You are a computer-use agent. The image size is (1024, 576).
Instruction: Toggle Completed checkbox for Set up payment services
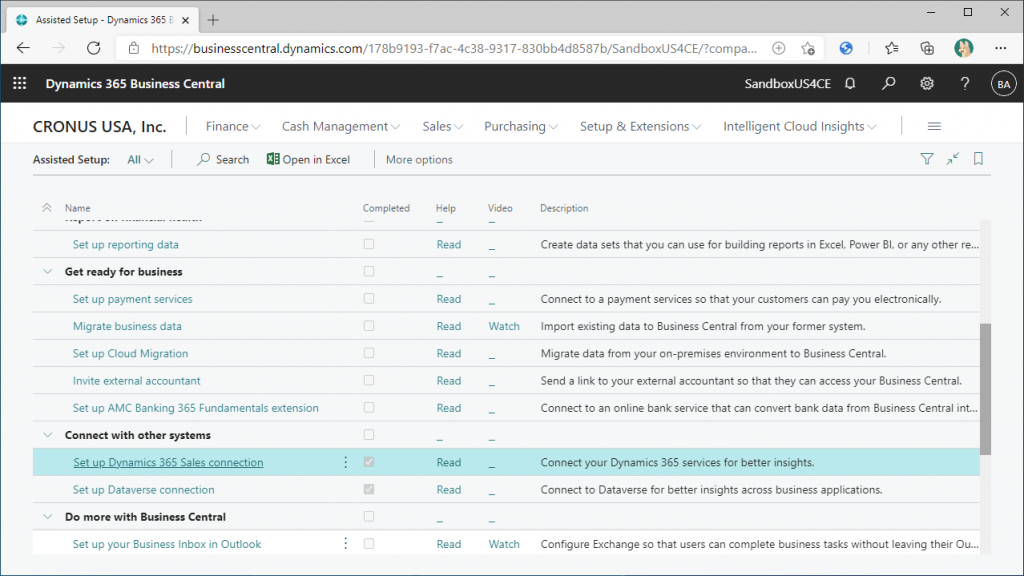pyautogui.click(x=369, y=298)
